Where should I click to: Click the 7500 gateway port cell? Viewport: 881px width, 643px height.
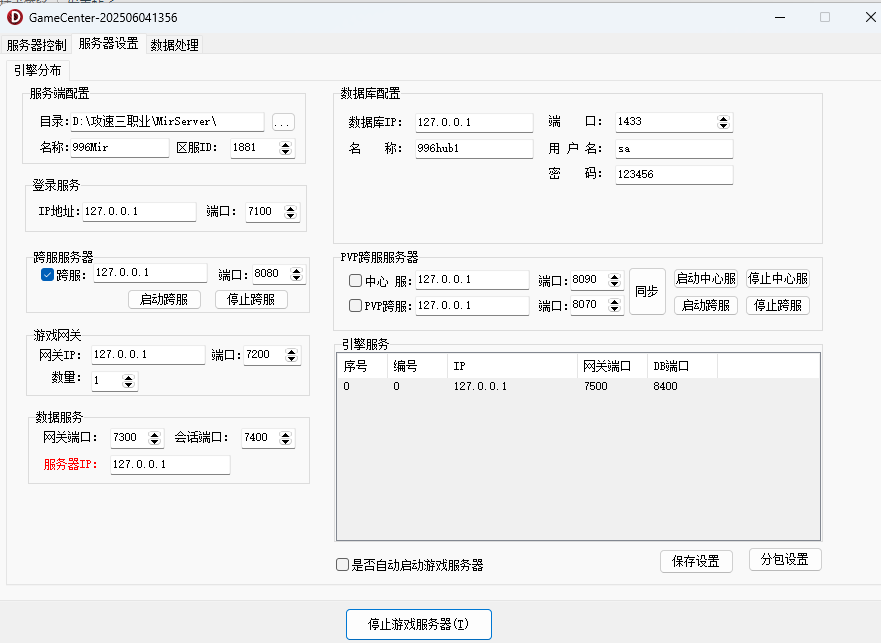pyautogui.click(x=596, y=387)
